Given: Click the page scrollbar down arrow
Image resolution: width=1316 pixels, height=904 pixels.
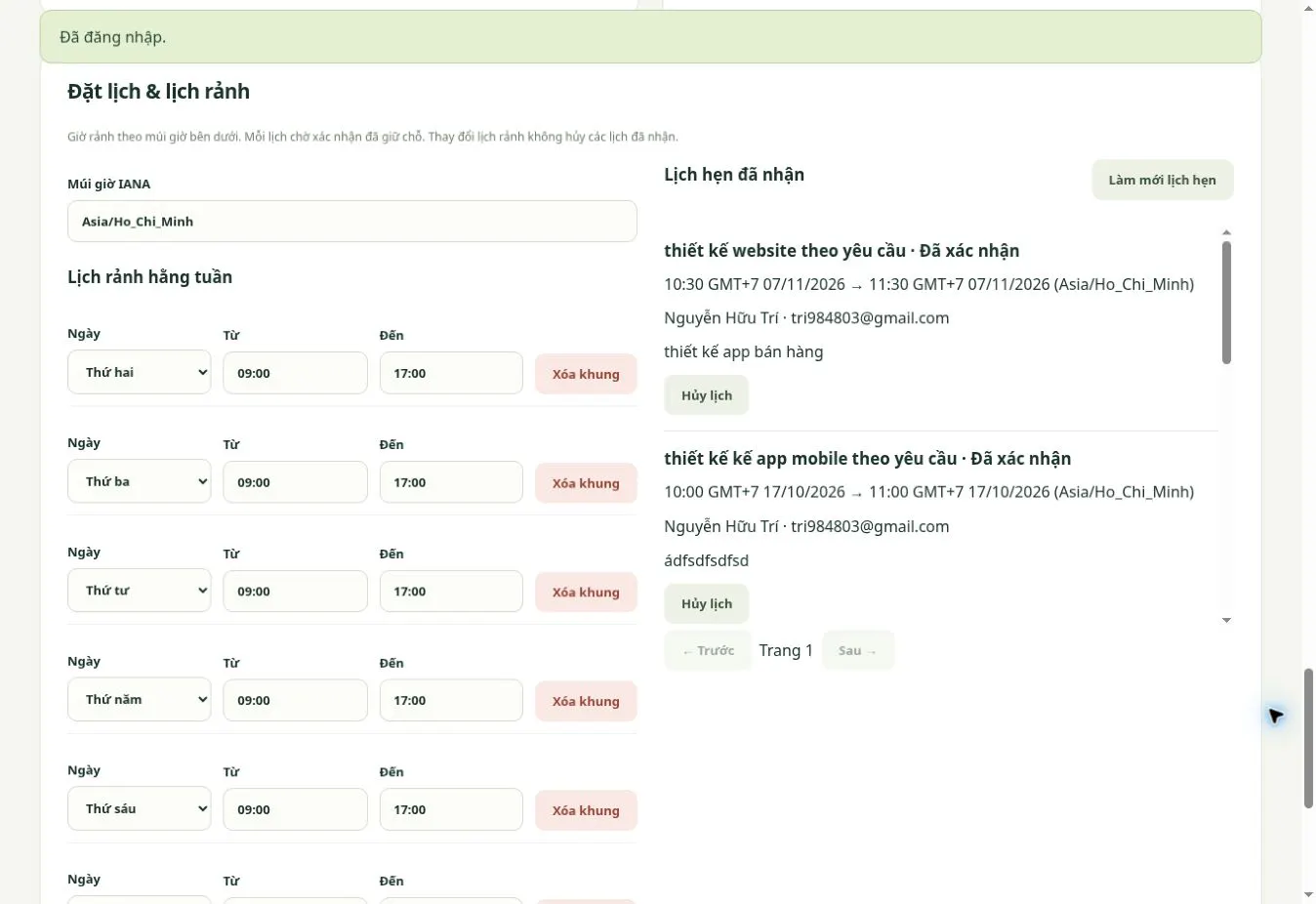Looking at the screenshot, I should pyautogui.click(x=1308, y=895).
